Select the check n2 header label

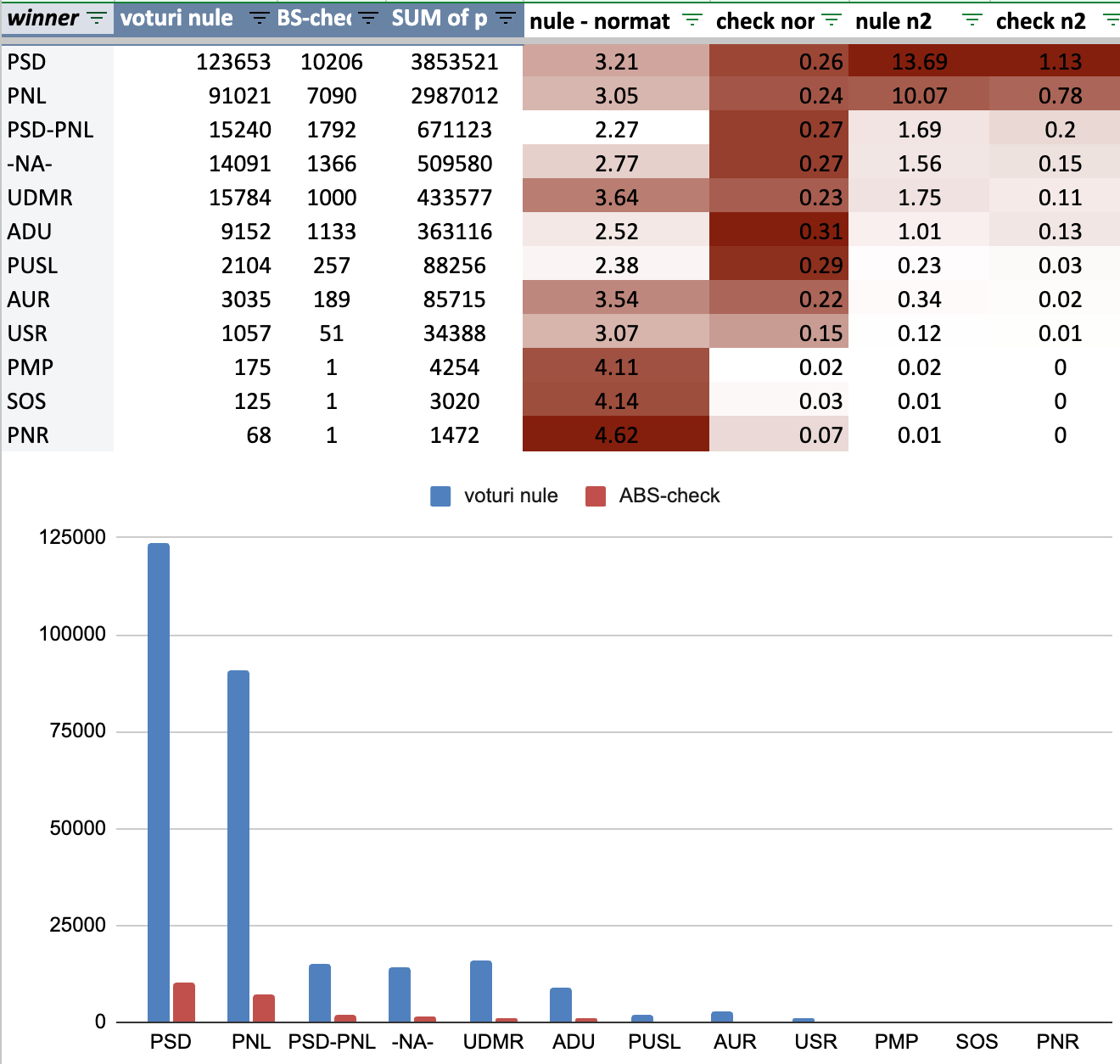click(x=1041, y=21)
